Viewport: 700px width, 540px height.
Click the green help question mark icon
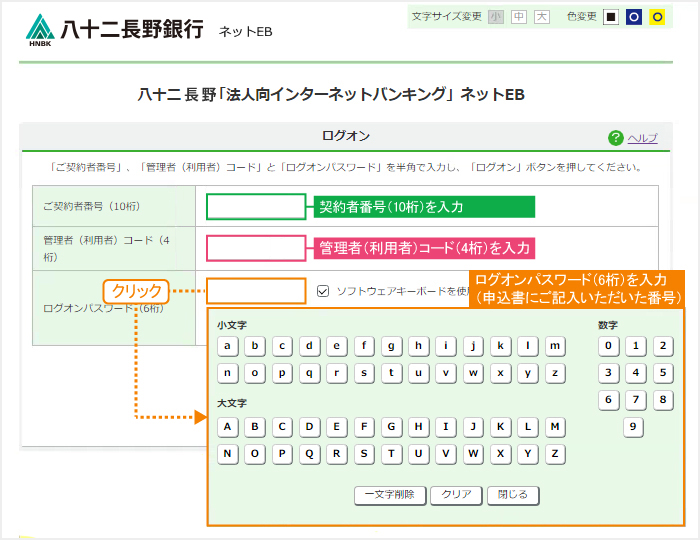point(615,138)
